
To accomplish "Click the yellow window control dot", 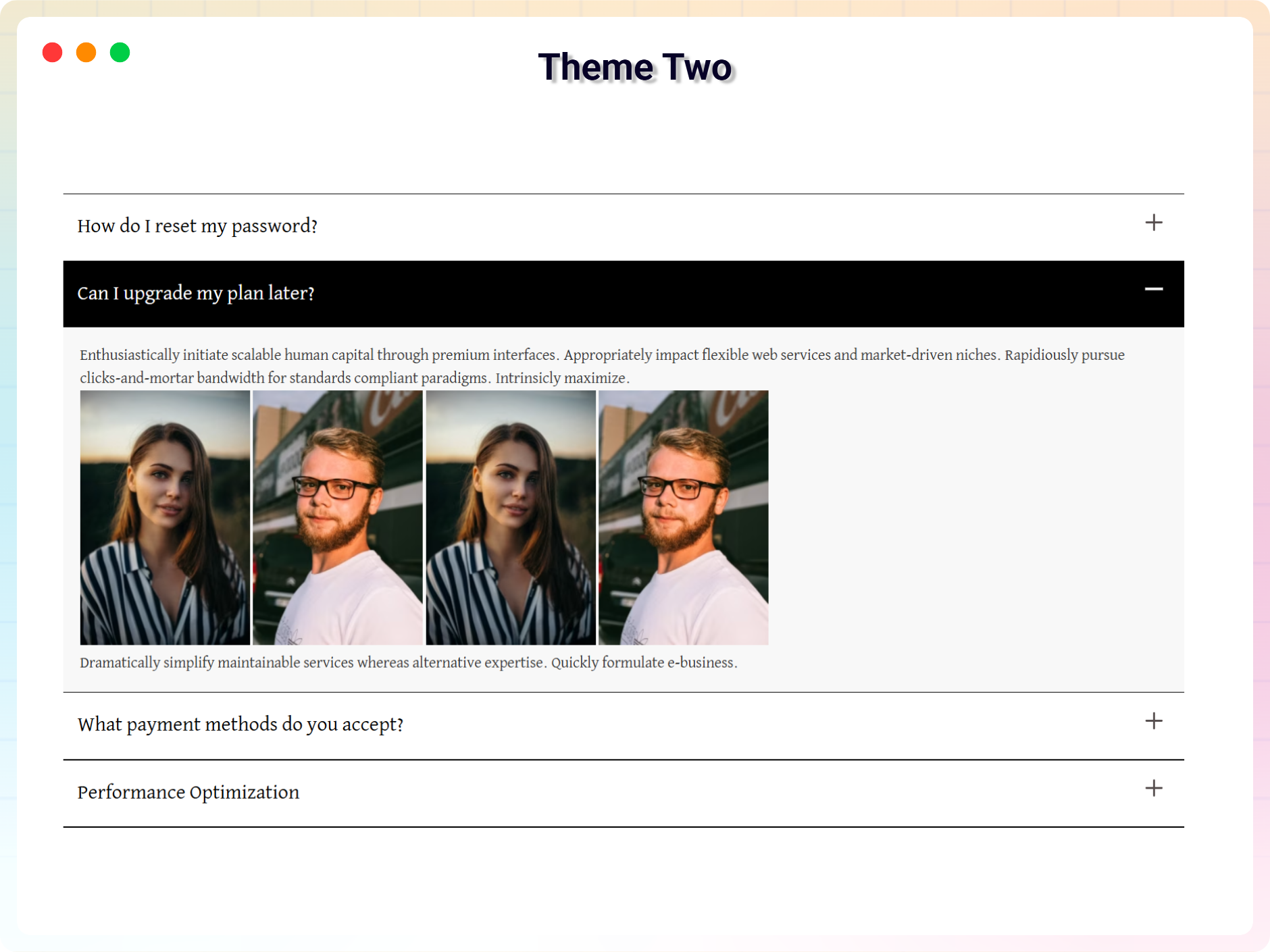I will 86,52.
